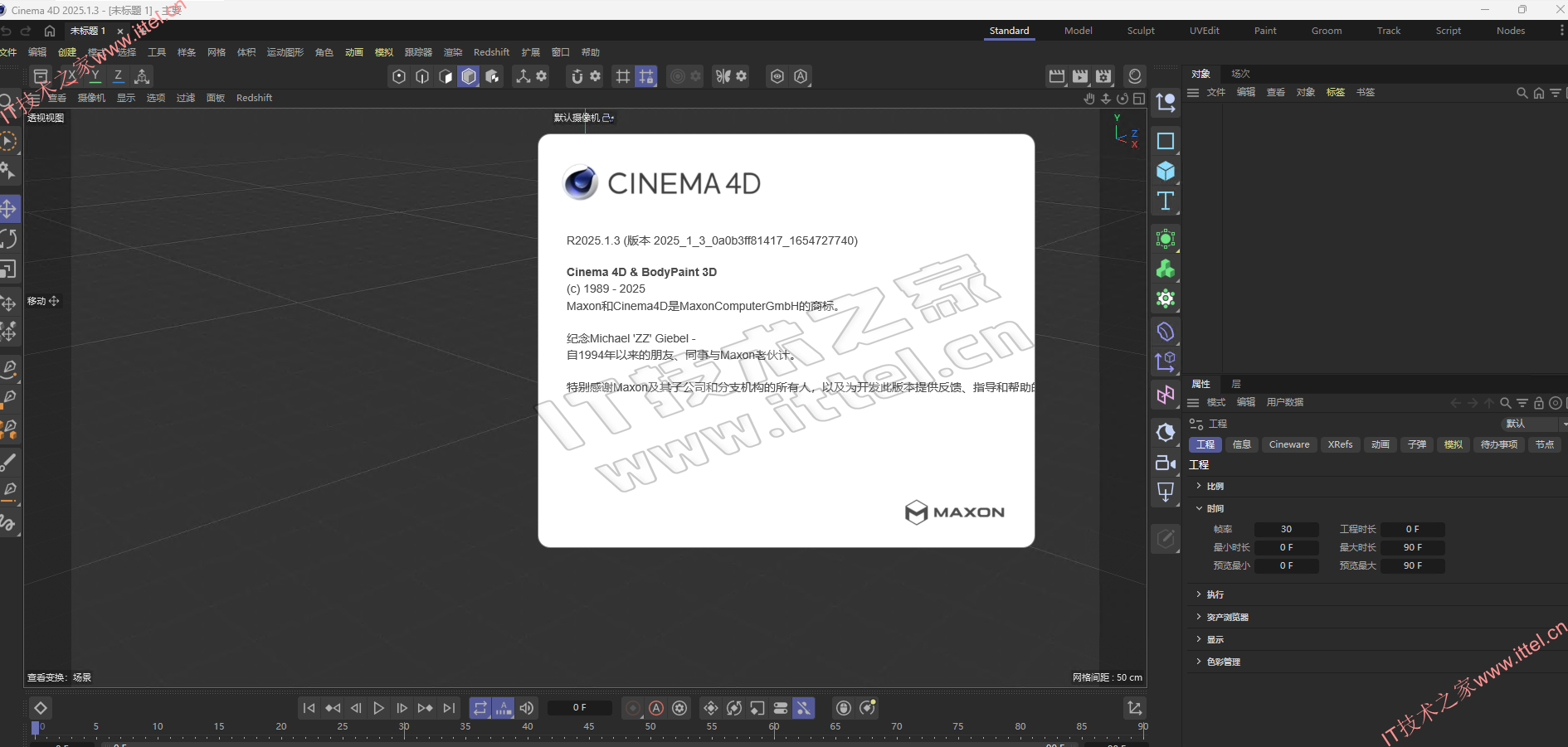Image resolution: width=1568 pixels, height=747 pixels.
Task: Click the 帧率 field showing 30
Action: coord(1286,530)
